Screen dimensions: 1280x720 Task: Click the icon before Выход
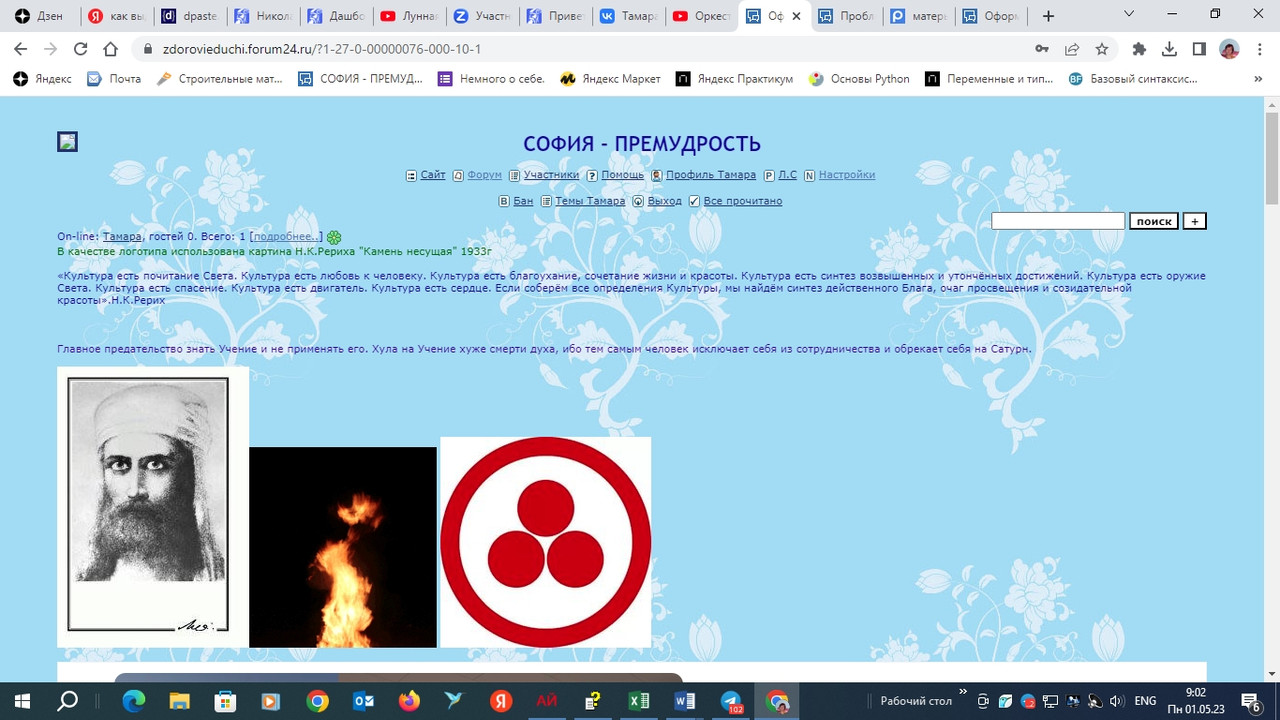(x=638, y=201)
